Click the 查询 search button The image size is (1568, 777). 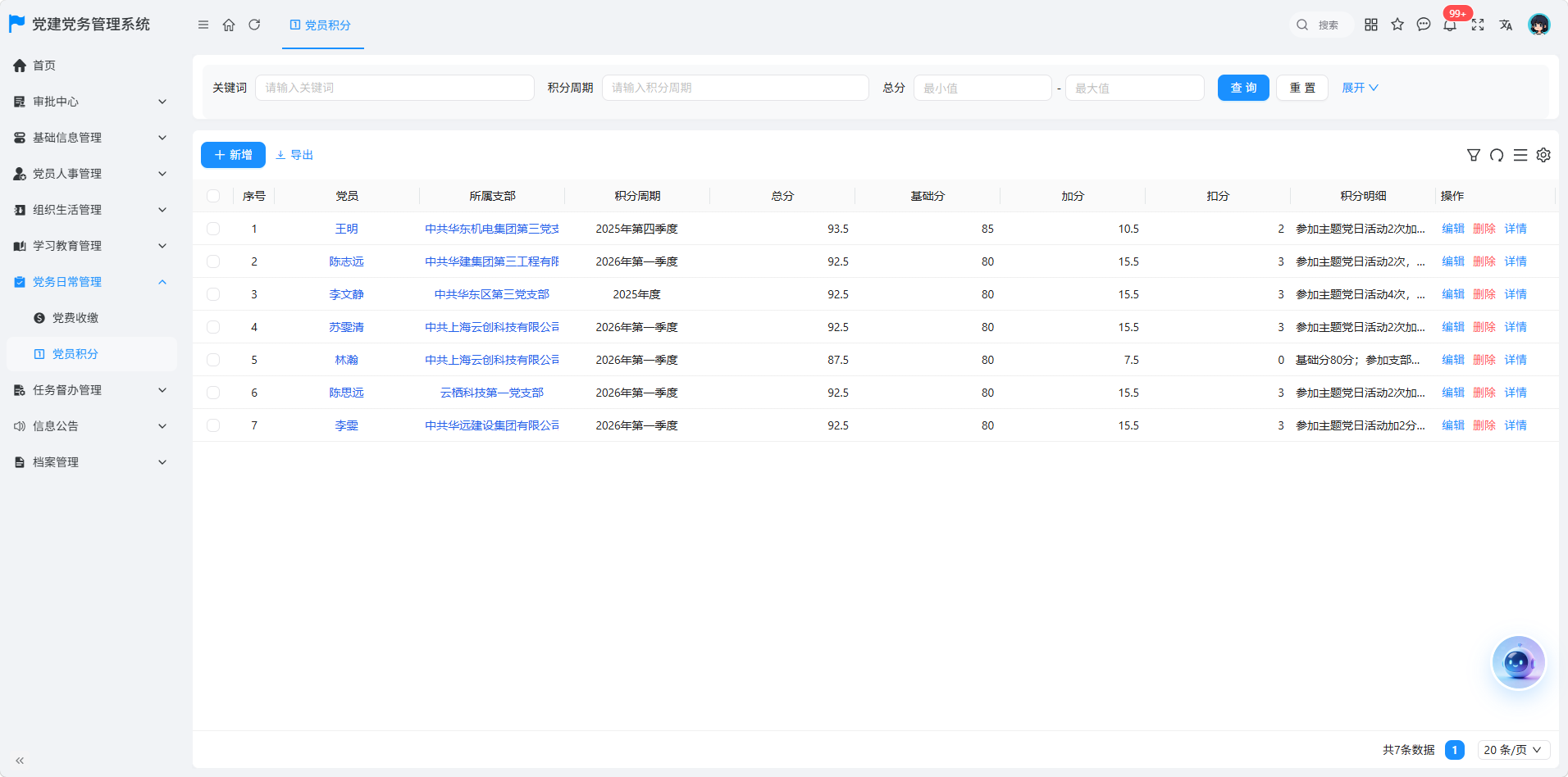coord(1243,88)
